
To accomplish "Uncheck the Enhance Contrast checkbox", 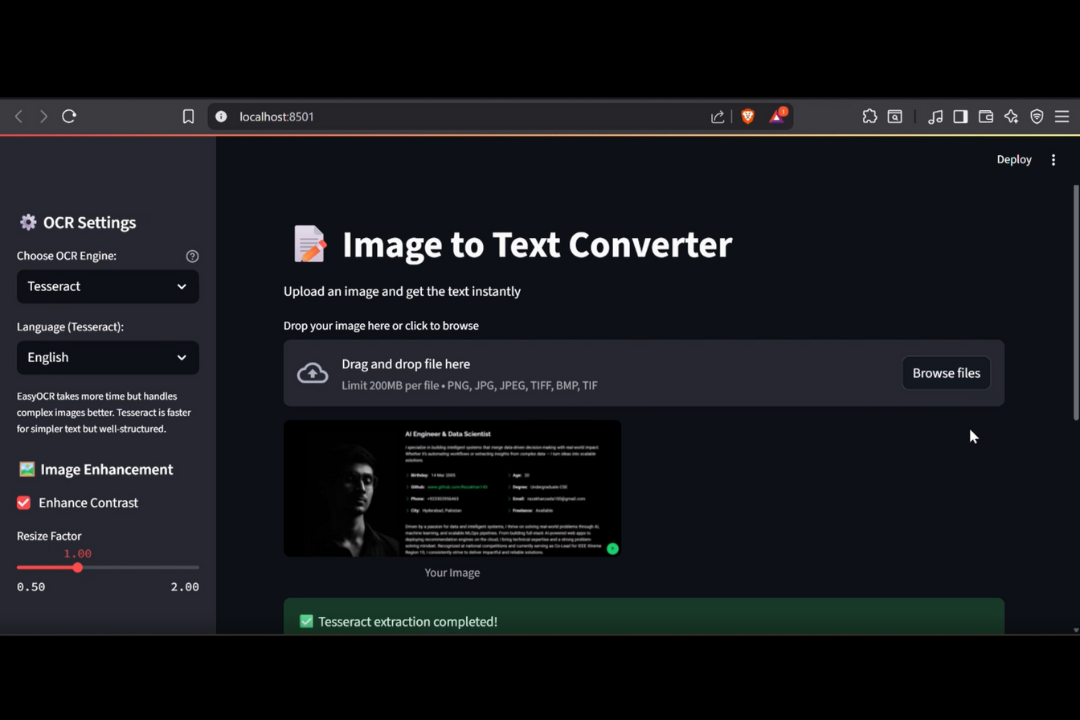I will [x=24, y=503].
